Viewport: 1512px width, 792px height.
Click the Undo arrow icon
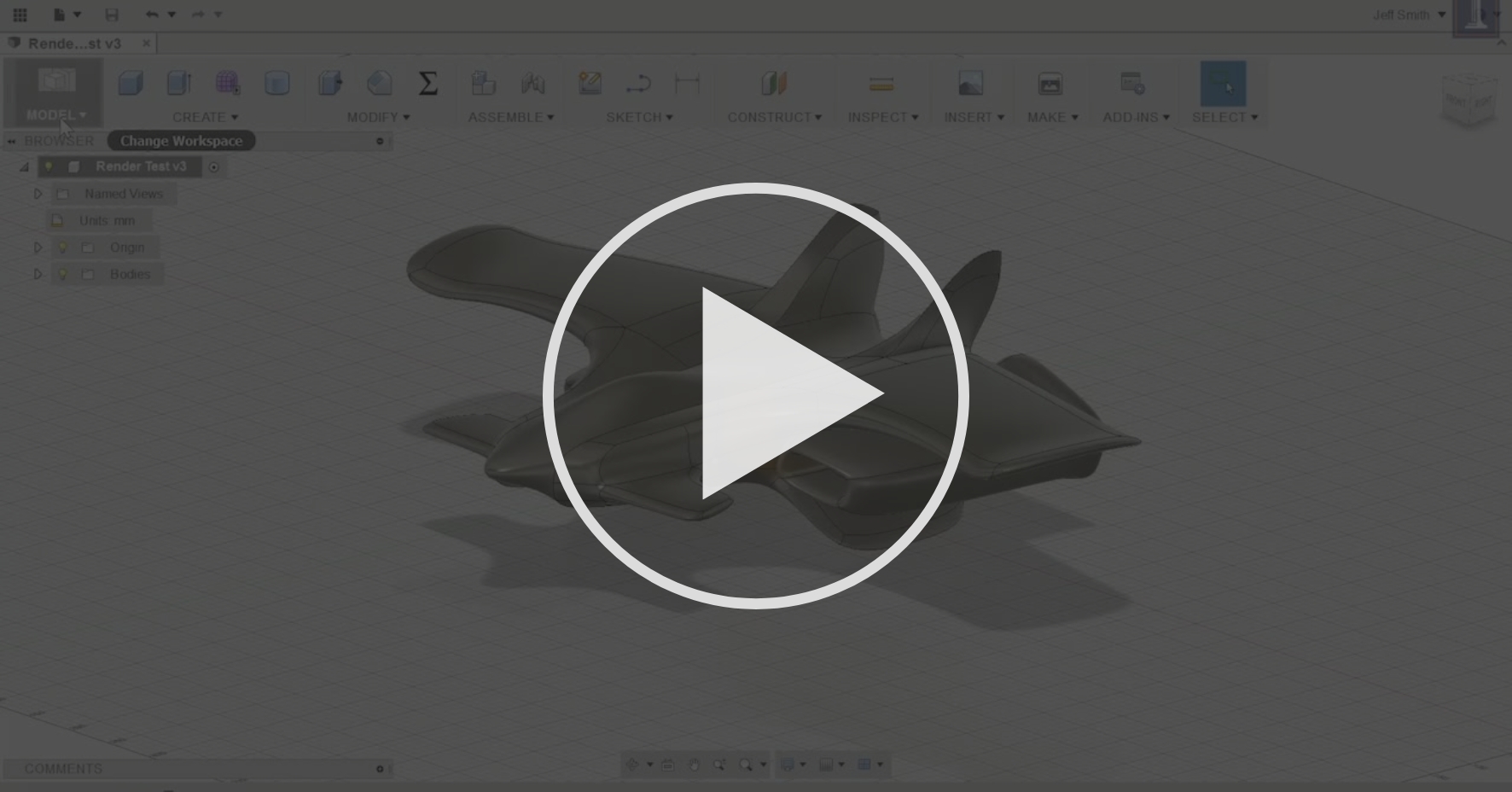tap(152, 15)
